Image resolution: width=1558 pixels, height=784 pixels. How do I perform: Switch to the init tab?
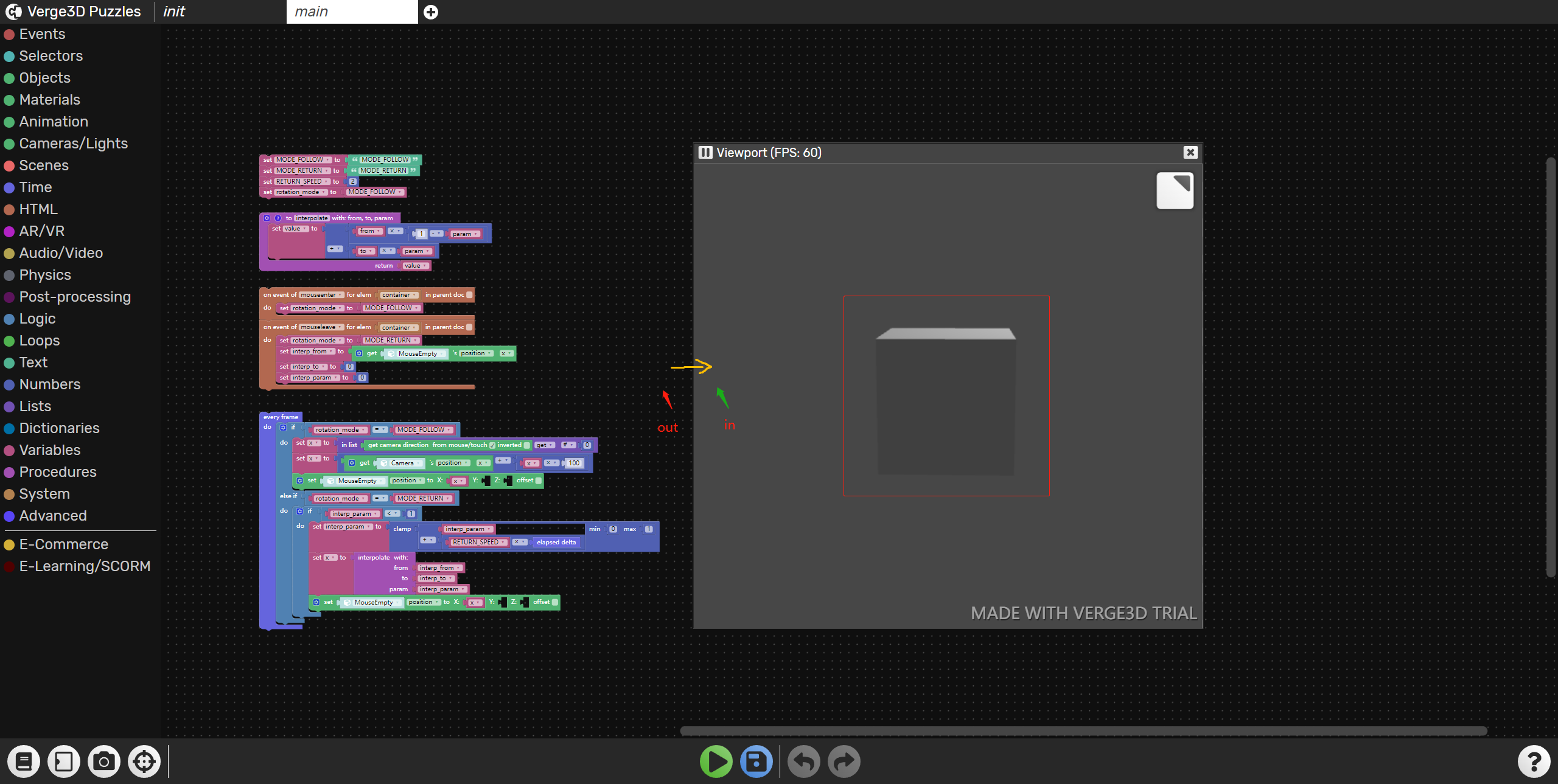221,12
